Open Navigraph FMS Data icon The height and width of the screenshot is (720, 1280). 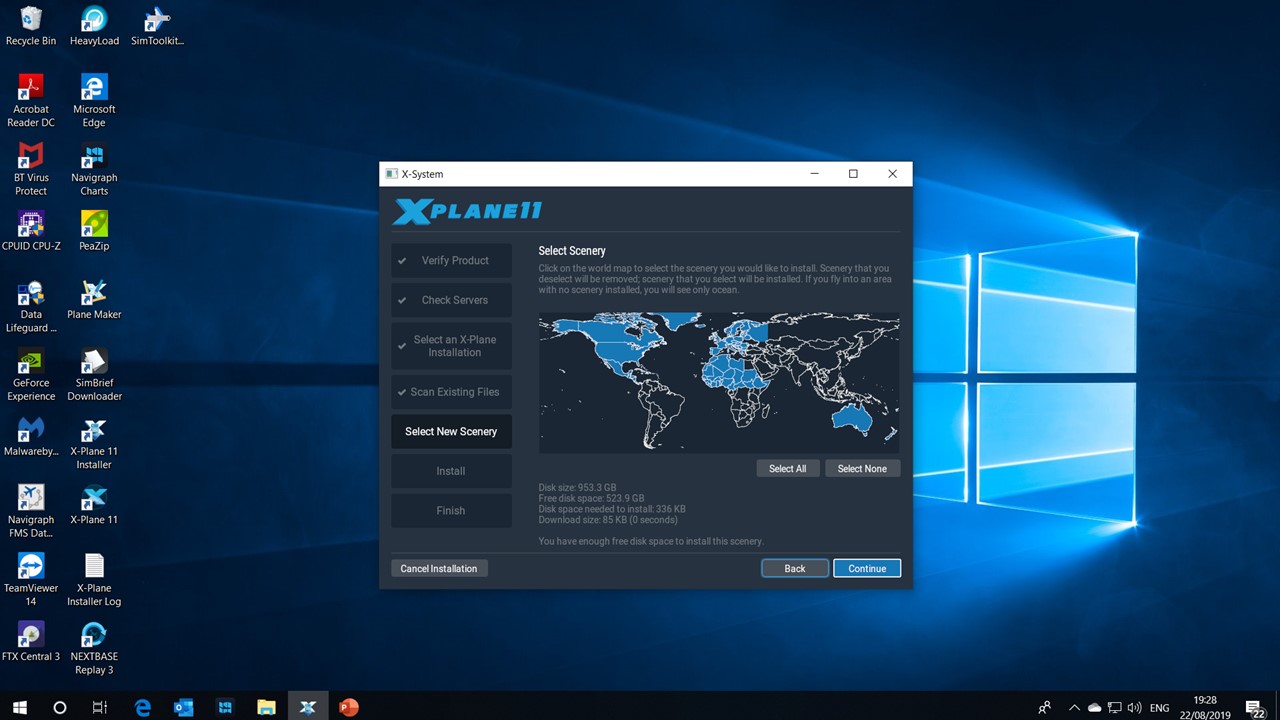tap(31, 511)
